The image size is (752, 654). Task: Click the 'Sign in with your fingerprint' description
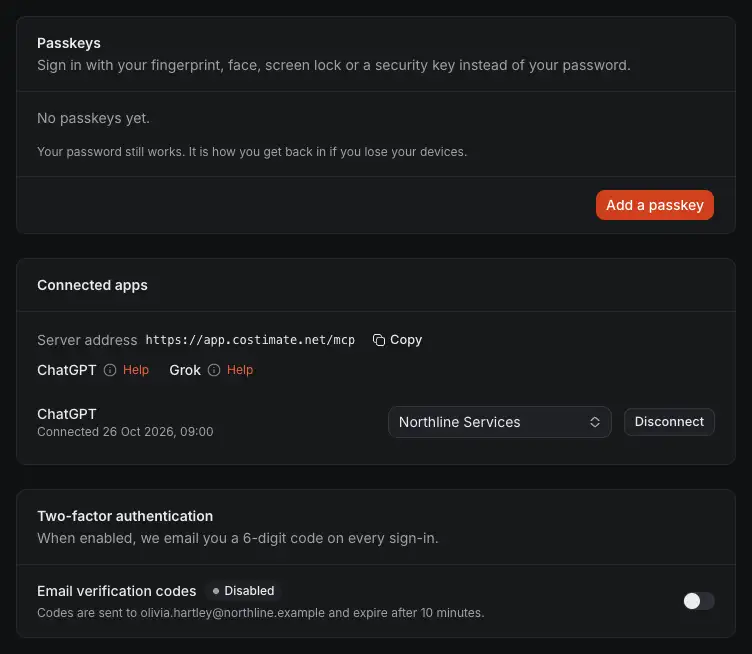334,65
